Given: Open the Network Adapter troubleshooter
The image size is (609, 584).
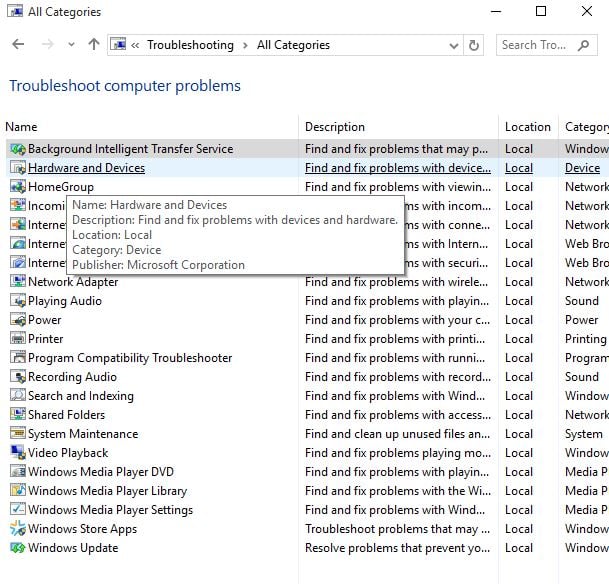Looking at the screenshot, I should (x=73, y=282).
